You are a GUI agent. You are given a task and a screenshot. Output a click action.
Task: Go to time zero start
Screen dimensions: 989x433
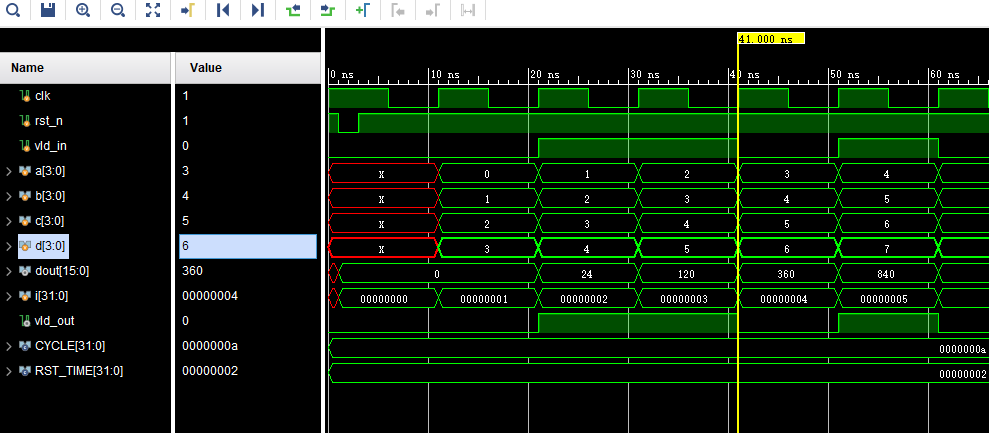[223, 10]
